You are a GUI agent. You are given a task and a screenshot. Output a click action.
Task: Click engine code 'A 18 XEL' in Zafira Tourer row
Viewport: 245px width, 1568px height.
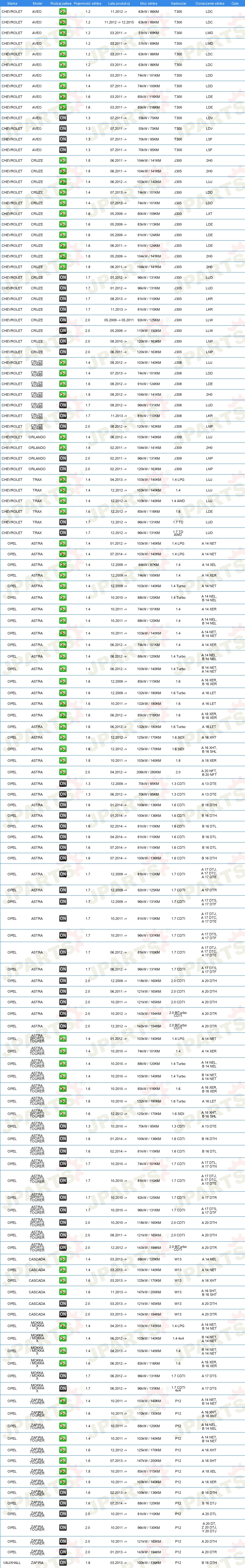[209, 1471]
